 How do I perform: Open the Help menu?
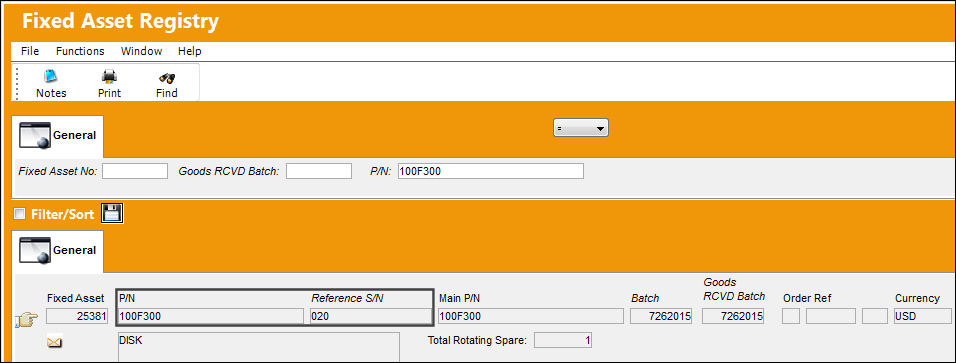coord(190,51)
